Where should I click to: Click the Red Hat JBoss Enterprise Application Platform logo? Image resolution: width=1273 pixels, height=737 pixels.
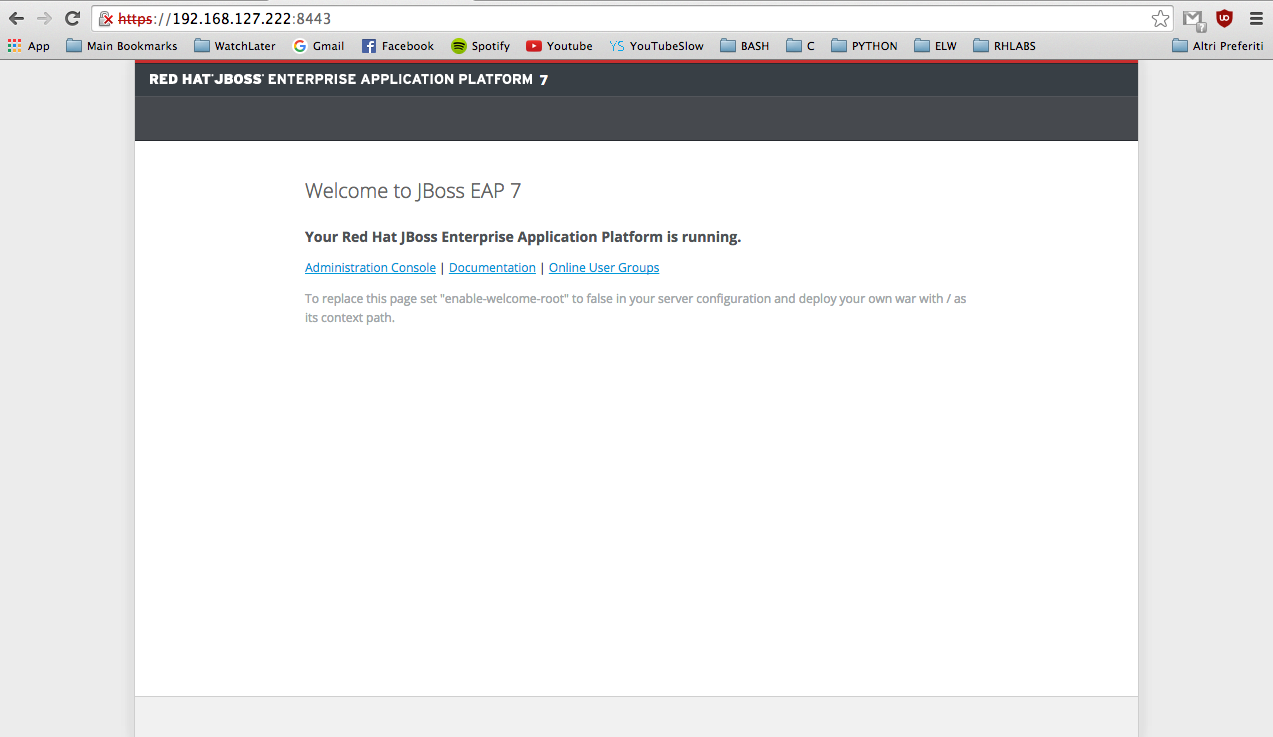348,79
